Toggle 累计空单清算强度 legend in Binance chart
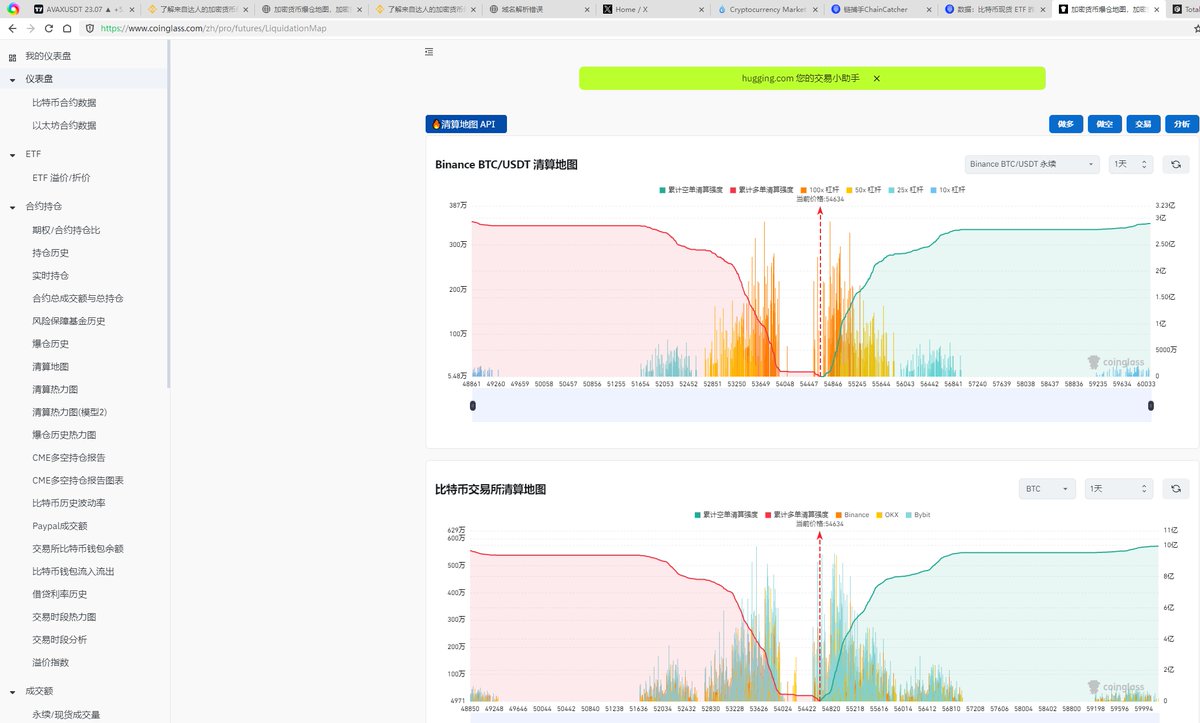 [x=693, y=190]
